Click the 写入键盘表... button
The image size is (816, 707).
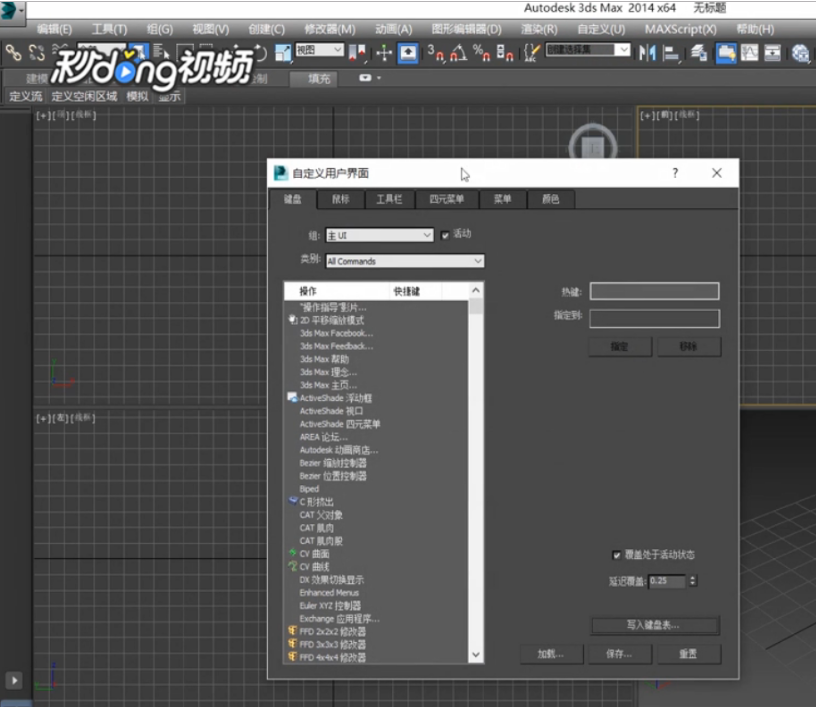[655, 625]
